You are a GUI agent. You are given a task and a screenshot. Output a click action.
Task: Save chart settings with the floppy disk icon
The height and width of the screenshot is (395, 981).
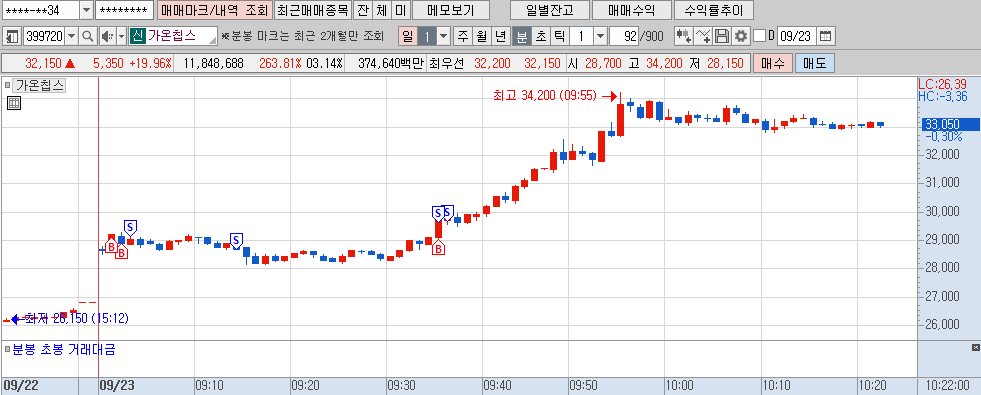722,36
